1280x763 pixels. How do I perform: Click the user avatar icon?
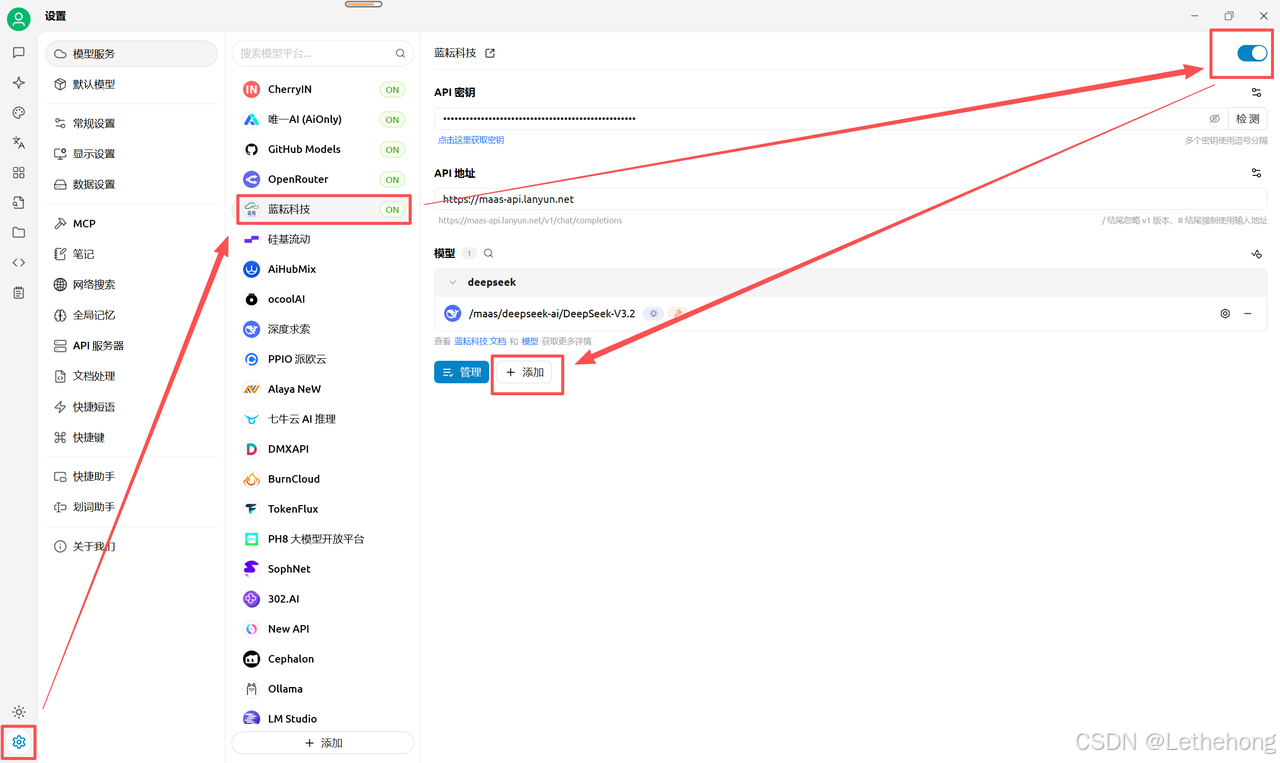pos(19,19)
